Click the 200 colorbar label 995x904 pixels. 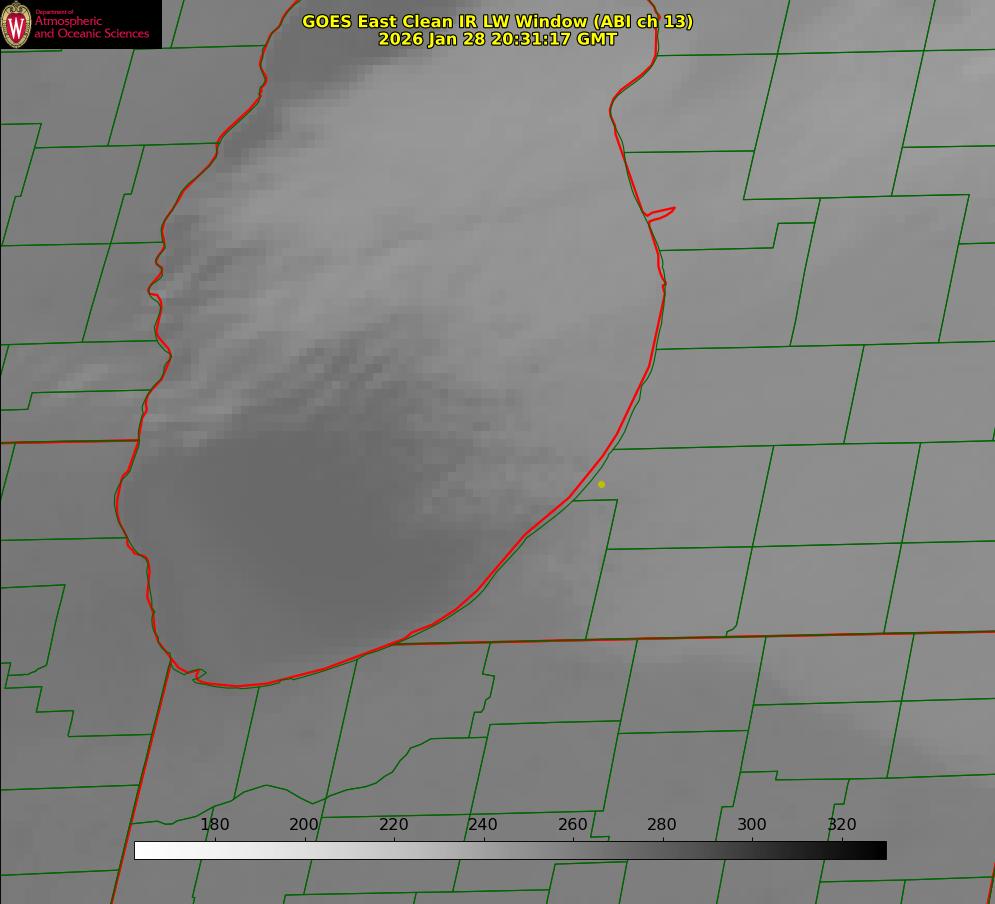point(304,825)
